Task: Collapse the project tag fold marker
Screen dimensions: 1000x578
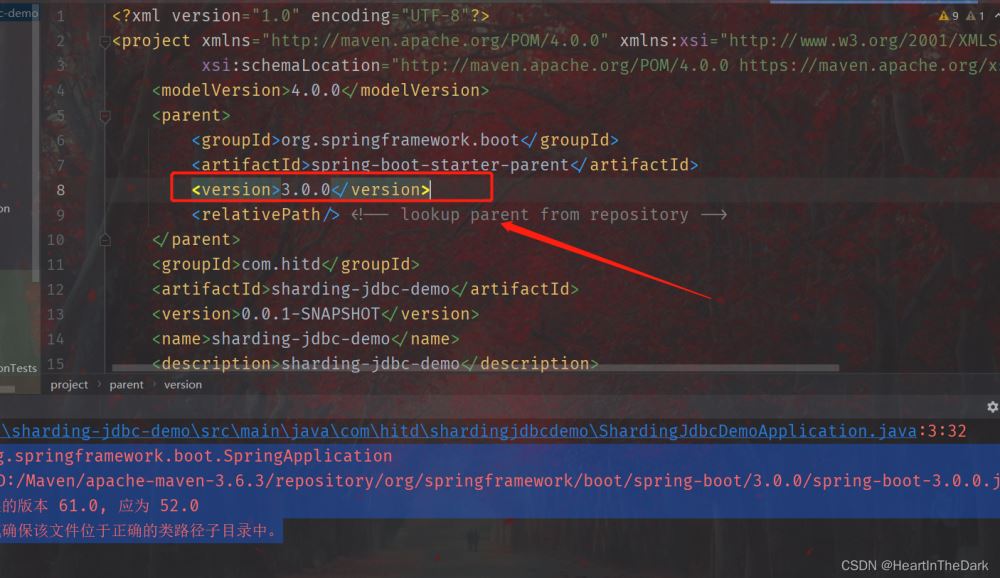Action: point(104,41)
